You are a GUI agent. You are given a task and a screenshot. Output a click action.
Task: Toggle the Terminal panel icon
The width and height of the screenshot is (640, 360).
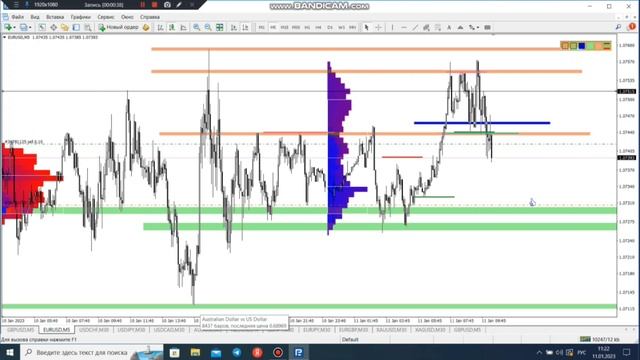(76, 27)
